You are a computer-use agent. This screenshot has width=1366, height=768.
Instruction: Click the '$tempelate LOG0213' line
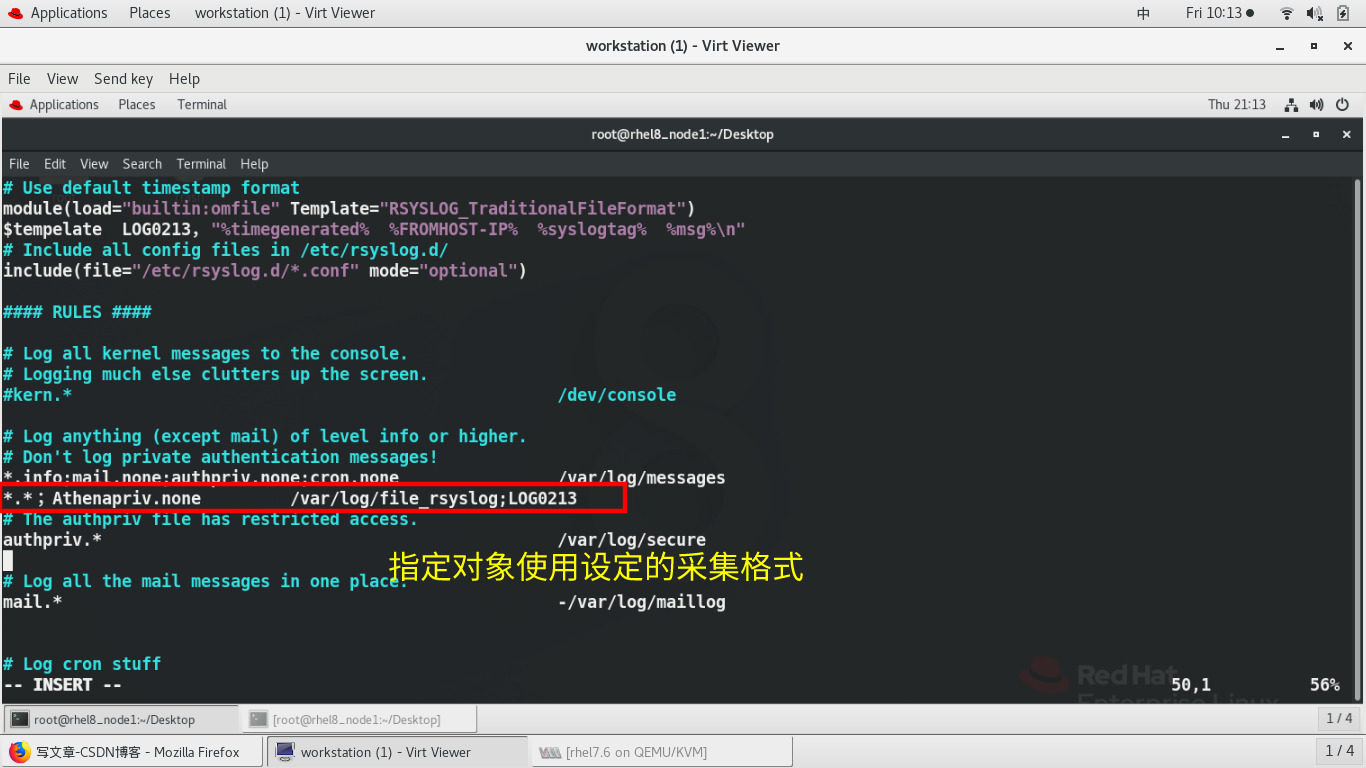pyautogui.click(x=373, y=229)
